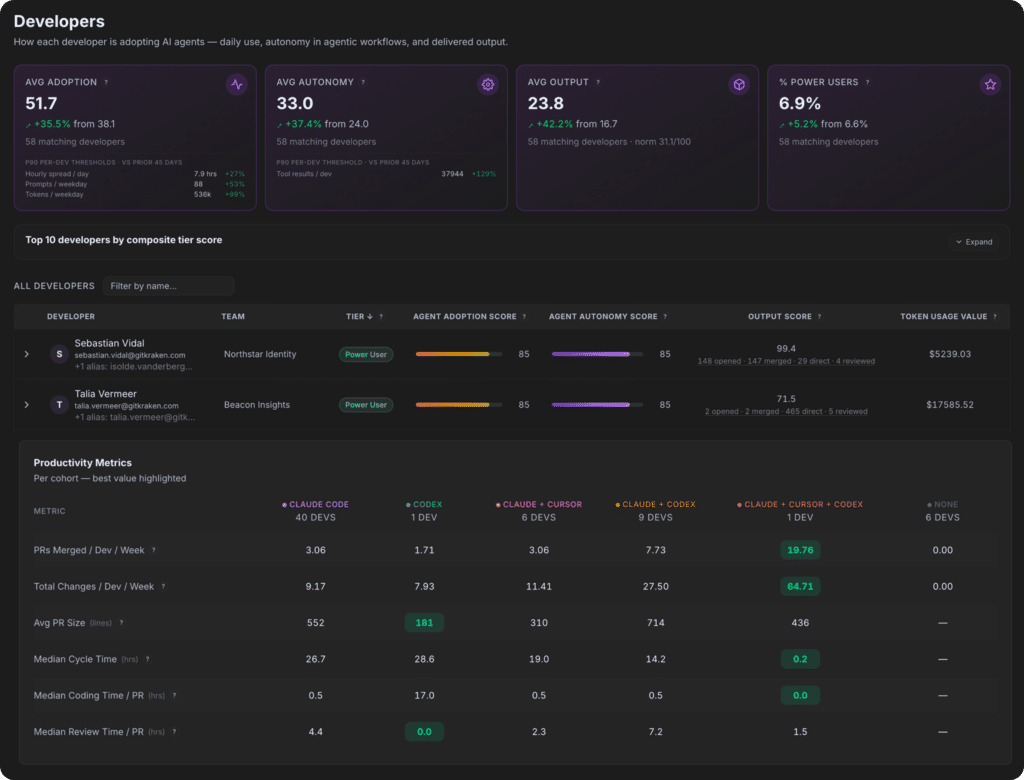
Task: Click the gear icon on Avg Autonomy card
Action: (x=487, y=84)
